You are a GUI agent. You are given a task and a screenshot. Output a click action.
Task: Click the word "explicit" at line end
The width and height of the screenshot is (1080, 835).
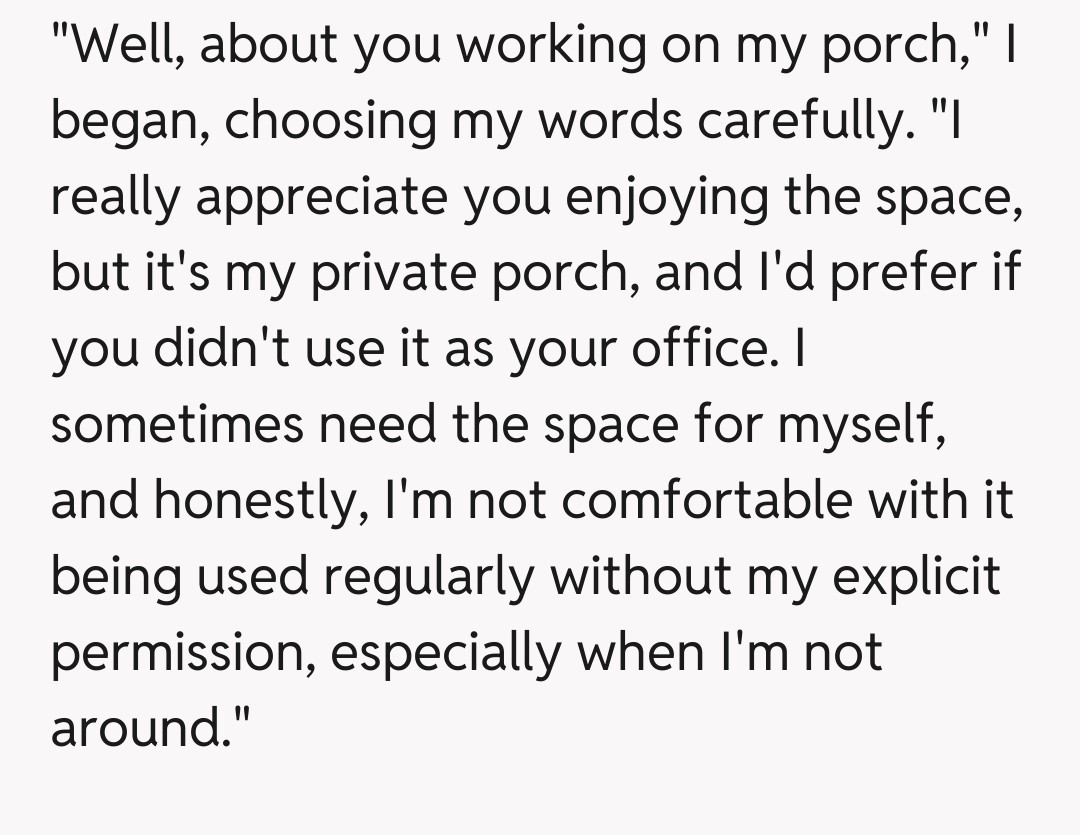point(916,578)
